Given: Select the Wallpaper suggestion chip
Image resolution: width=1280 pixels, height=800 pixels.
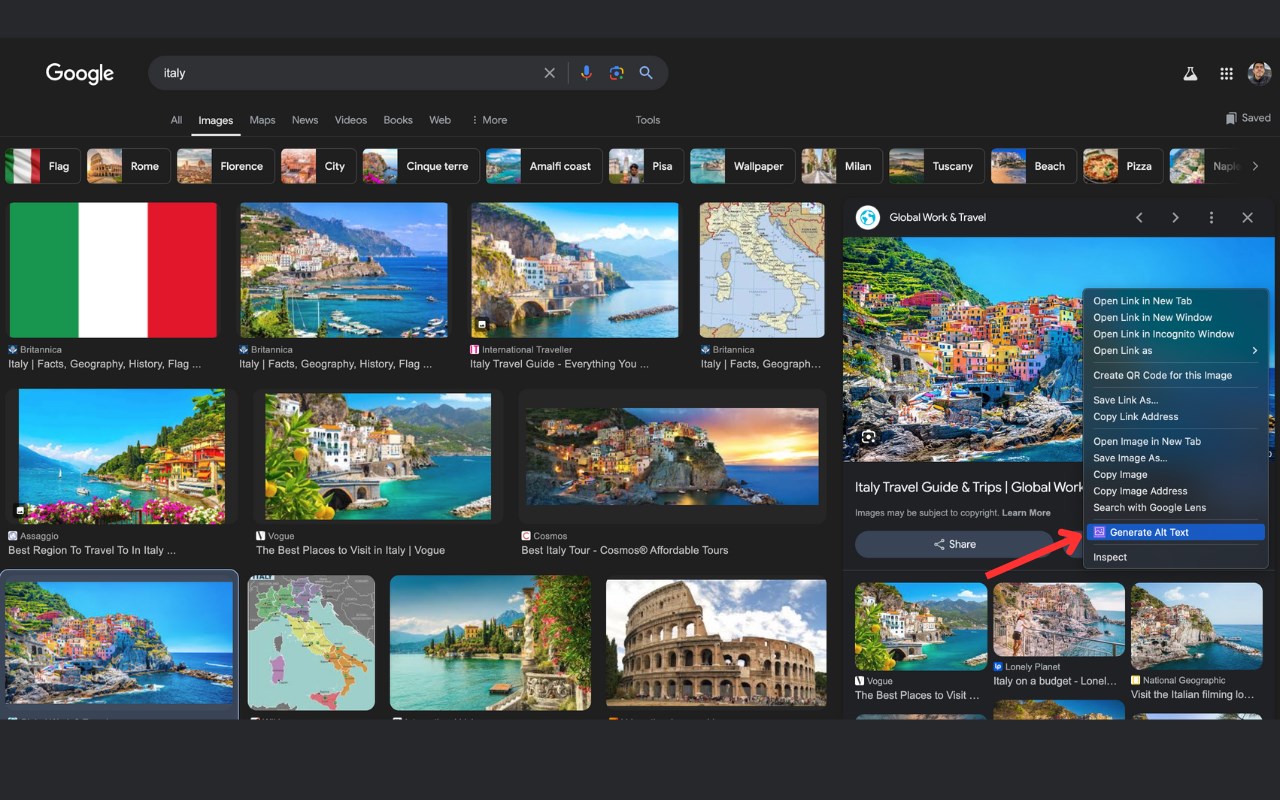Looking at the screenshot, I should tap(743, 166).
